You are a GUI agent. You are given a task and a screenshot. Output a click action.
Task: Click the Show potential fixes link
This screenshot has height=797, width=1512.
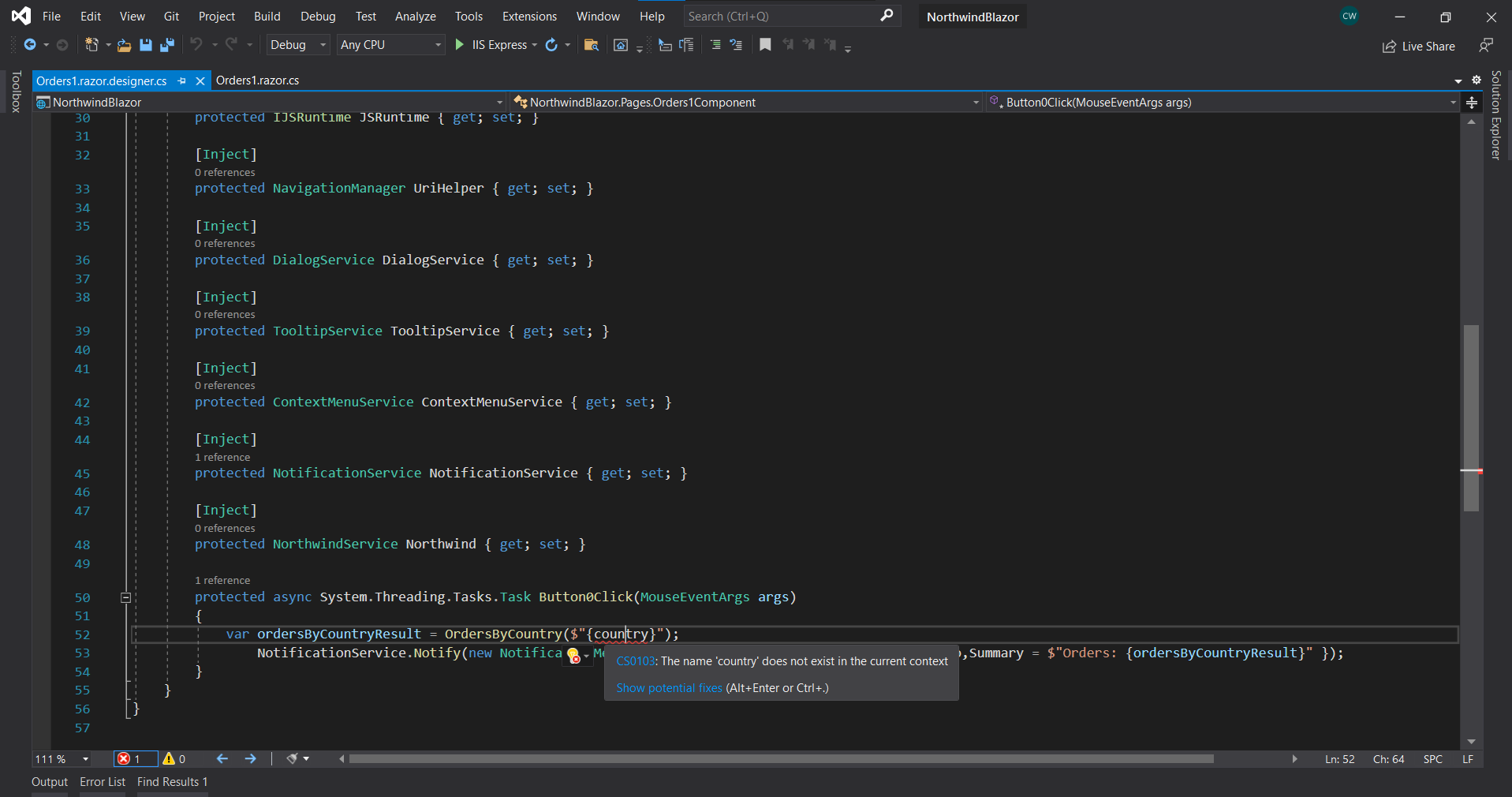click(x=669, y=687)
